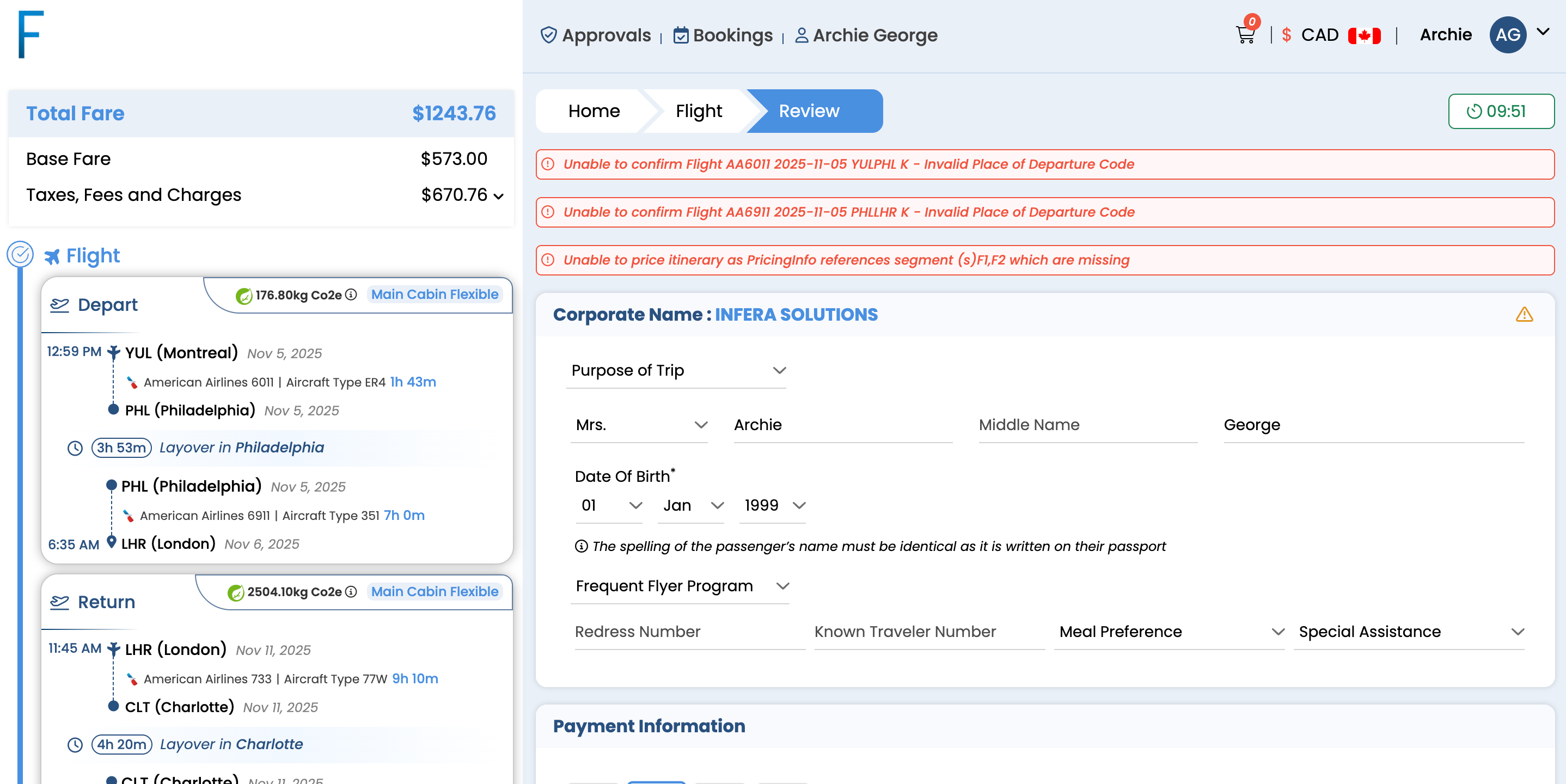This screenshot has width=1566, height=784.
Task: Click the Canada flag currency icon
Action: [x=1363, y=35]
